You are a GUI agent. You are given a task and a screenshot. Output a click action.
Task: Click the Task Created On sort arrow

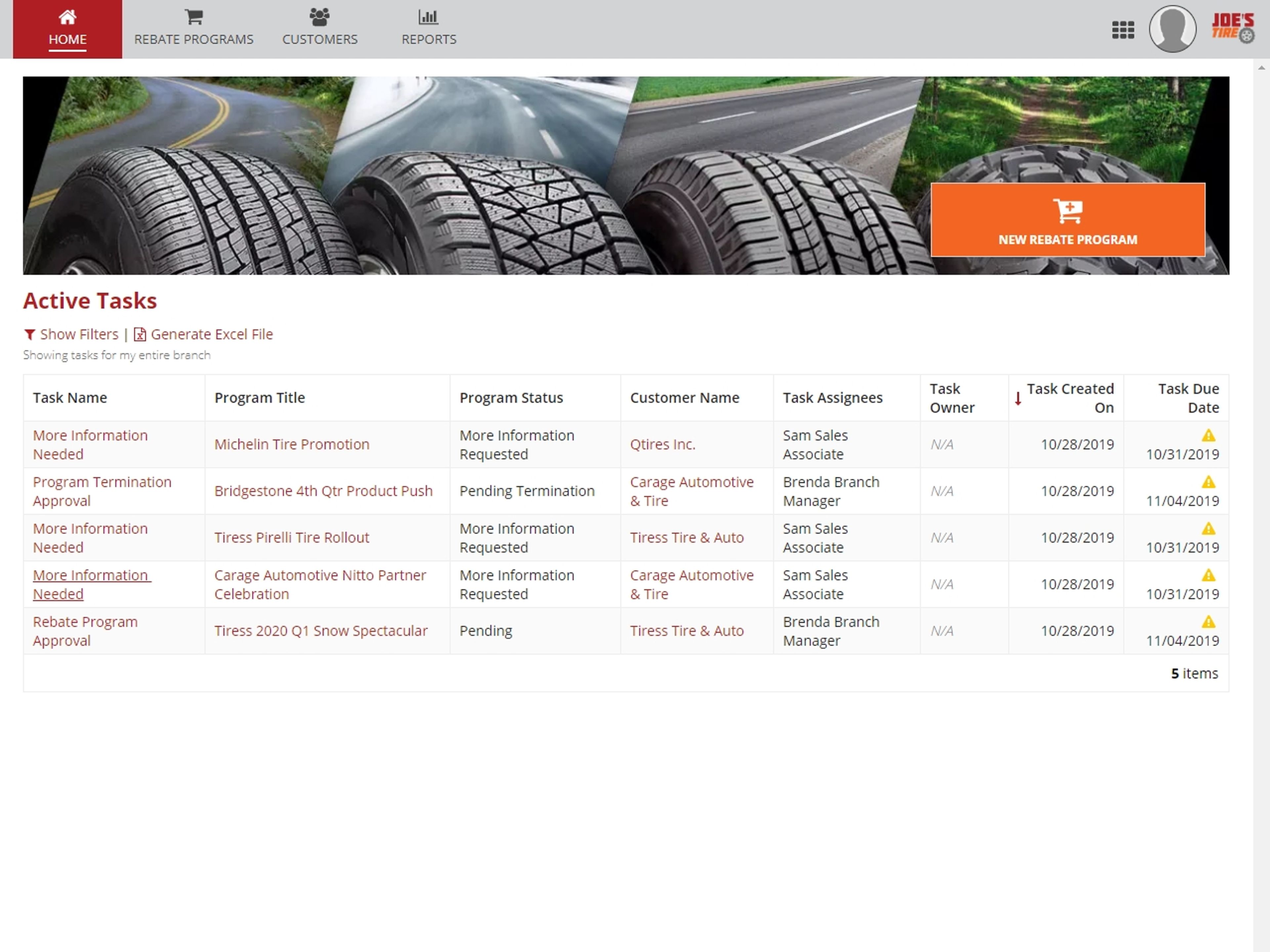click(1017, 398)
